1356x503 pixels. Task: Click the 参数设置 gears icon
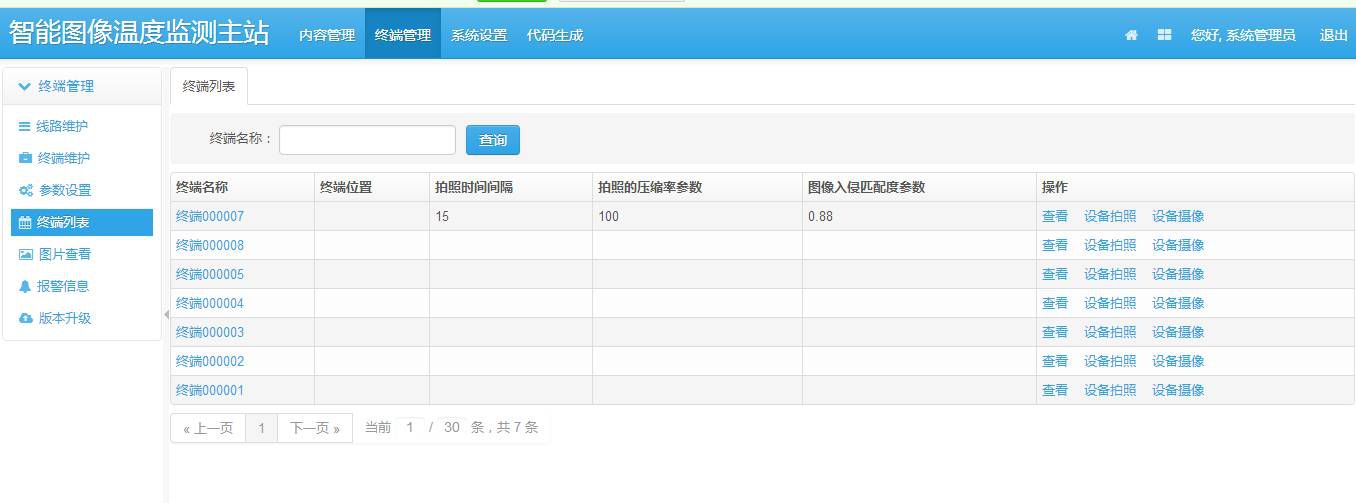pos(26,191)
